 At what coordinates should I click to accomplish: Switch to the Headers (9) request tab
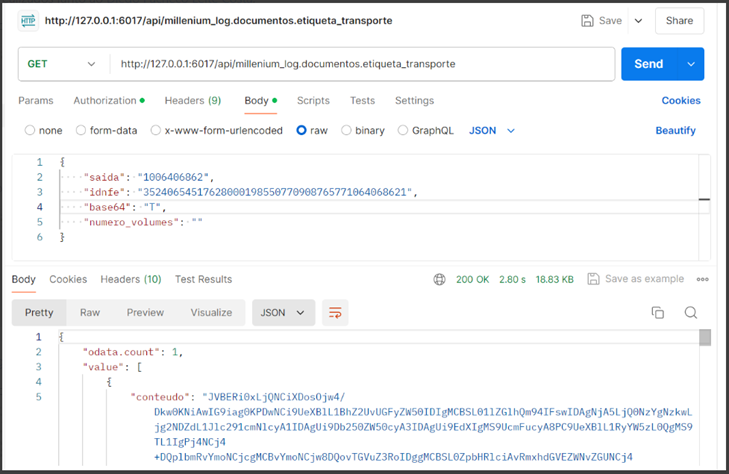192,101
